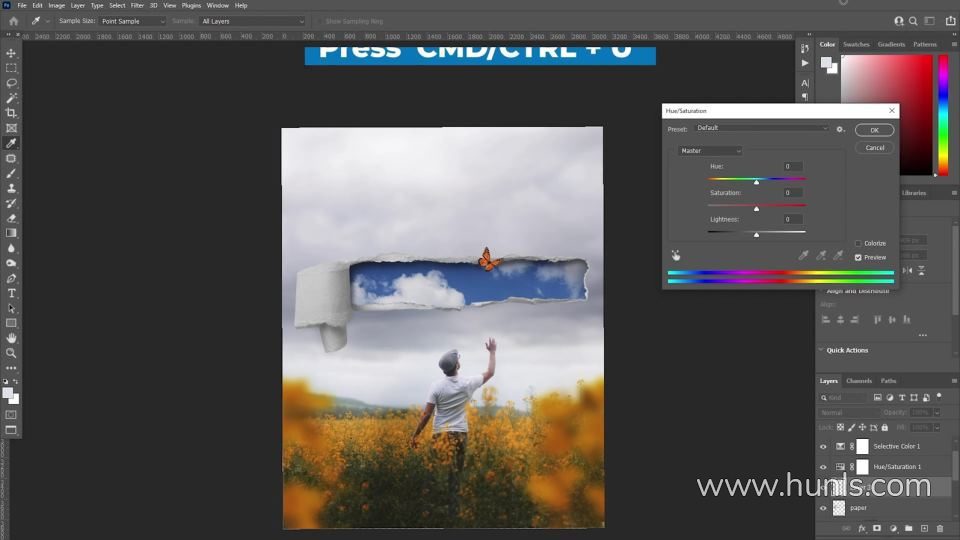
Task: Click the on-image adjustment hand icon
Action: [x=676, y=255]
